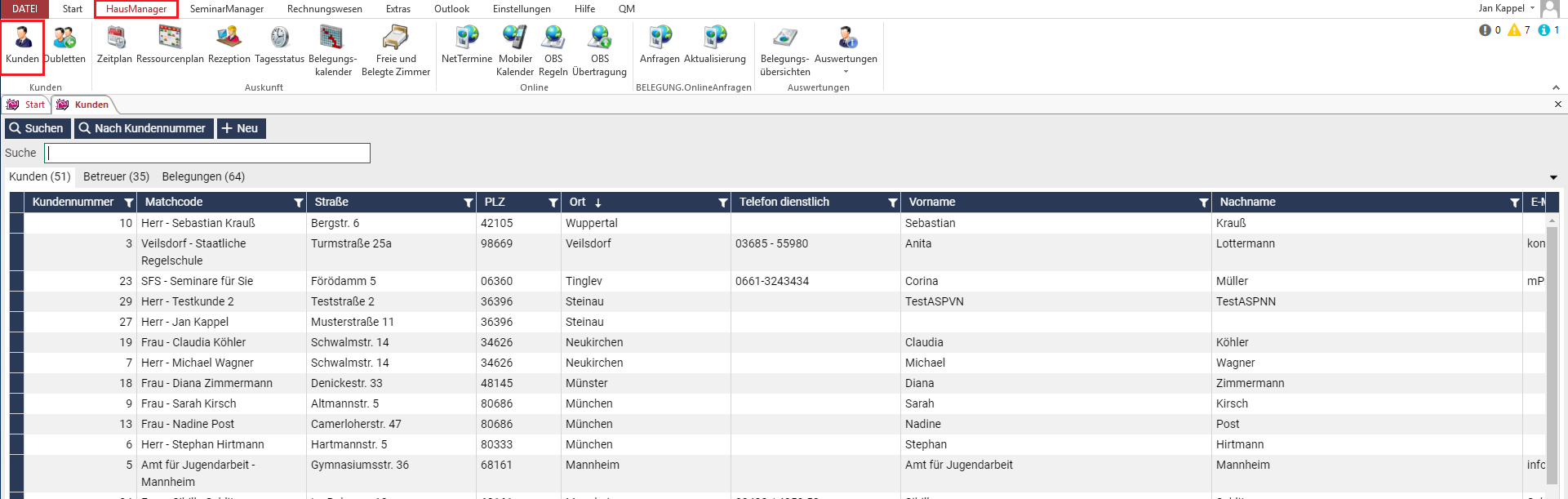Open the Dubletten tool in ribbon
Image resolution: width=1568 pixels, height=499 pixels.
[x=64, y=45]
